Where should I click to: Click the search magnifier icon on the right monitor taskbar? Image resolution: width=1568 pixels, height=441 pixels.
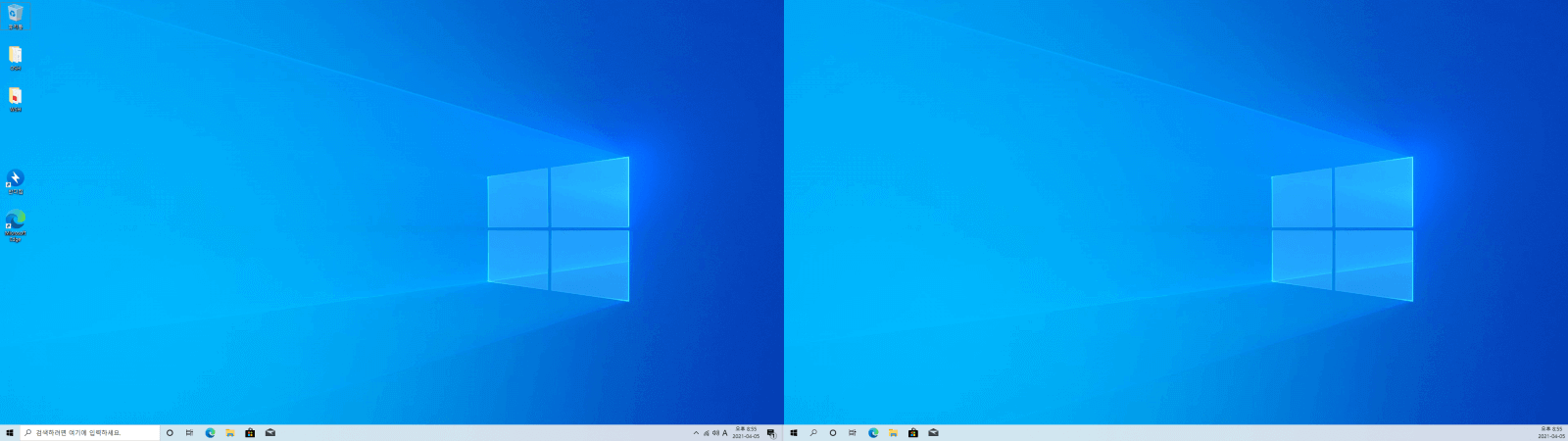(813, 432)
